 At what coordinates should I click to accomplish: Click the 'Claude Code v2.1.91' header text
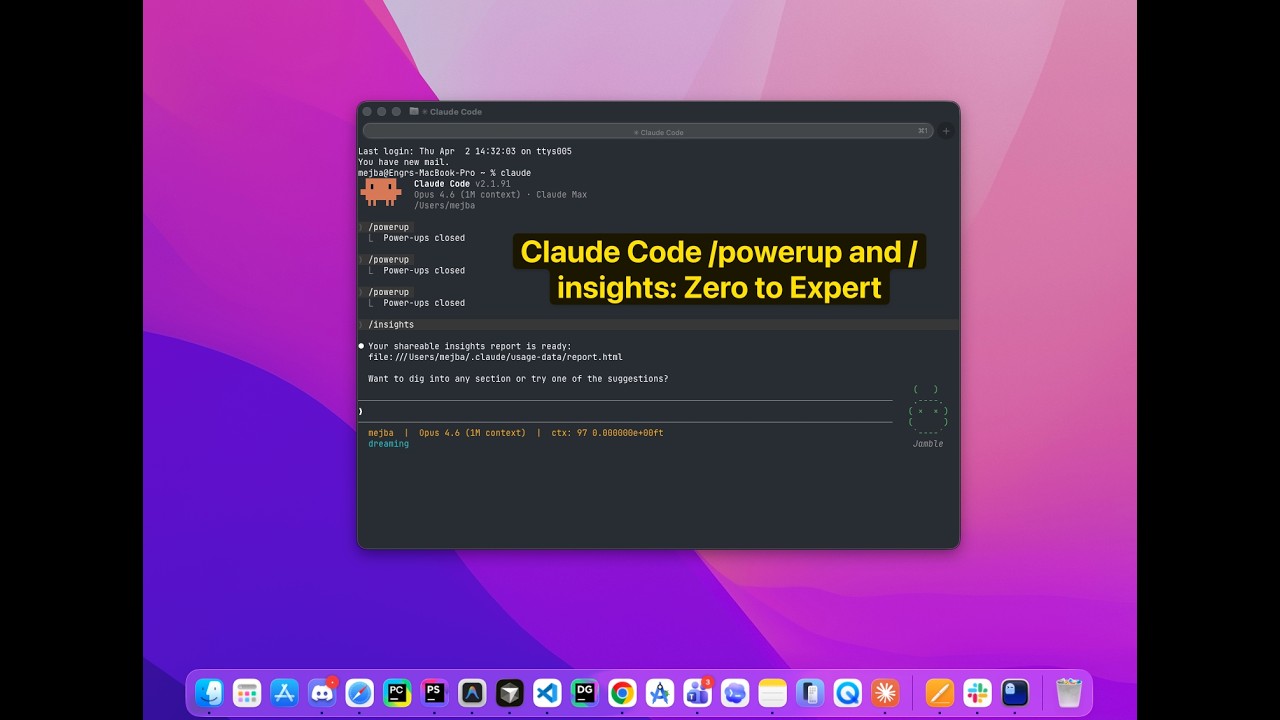point(462,184)
